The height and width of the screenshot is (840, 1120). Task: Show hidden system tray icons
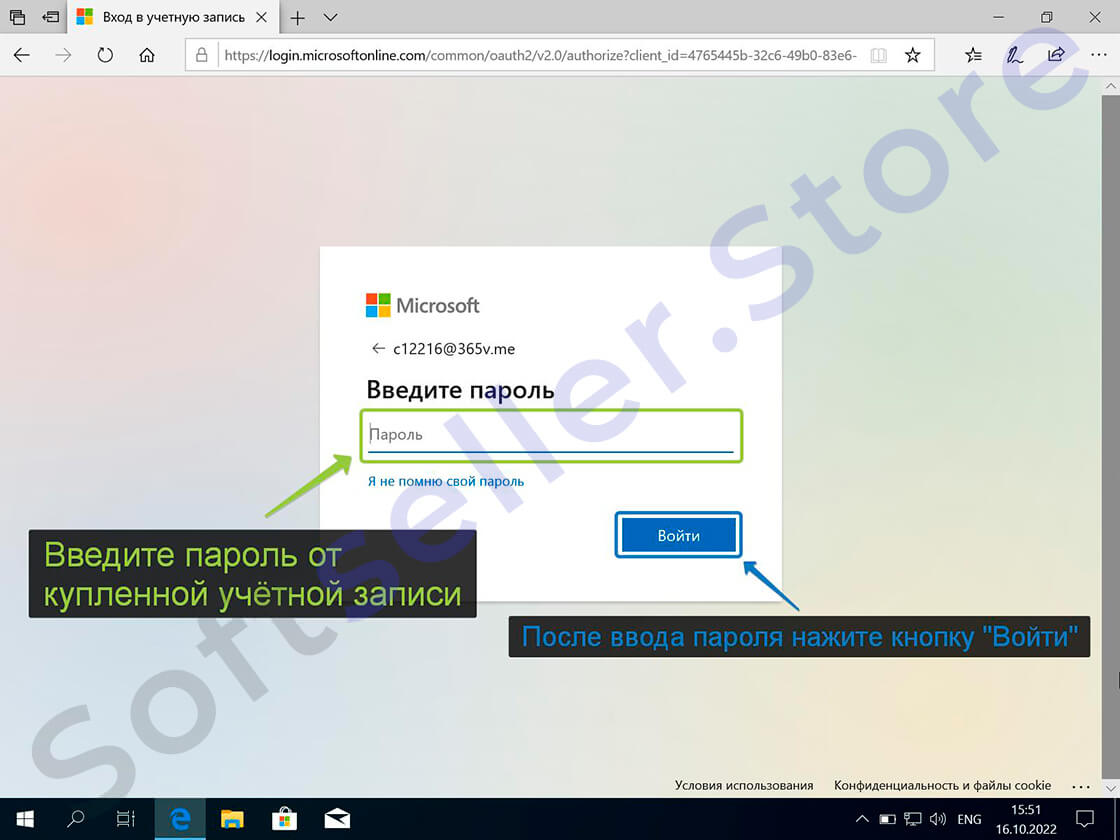[862, 819]
